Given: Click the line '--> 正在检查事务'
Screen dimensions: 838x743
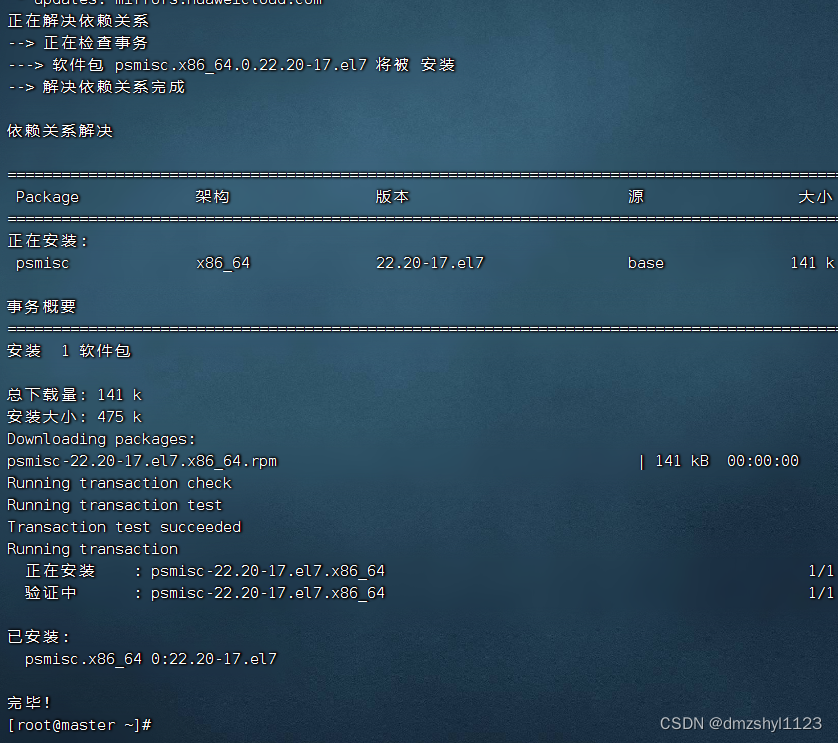Looking at the screenshot, I should point(78,43).
